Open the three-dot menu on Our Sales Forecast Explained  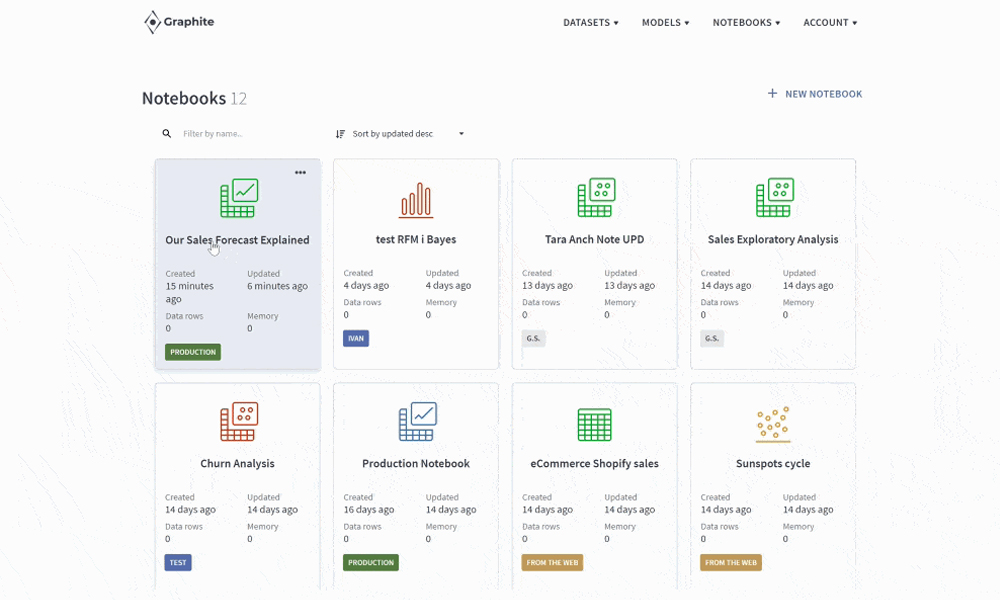pos(300,172)
